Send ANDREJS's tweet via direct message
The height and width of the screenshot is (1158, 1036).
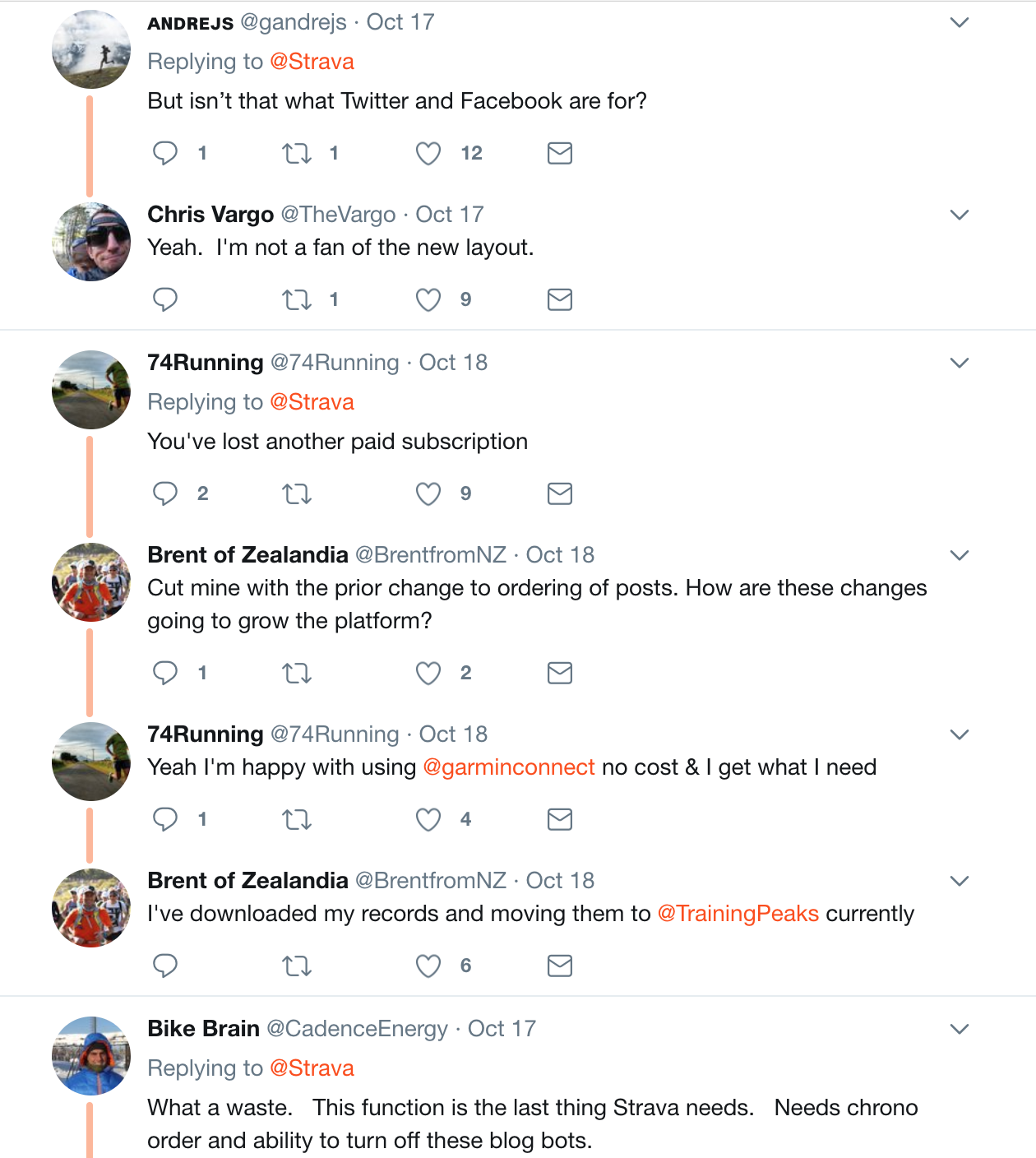pyautogui.click(x=560, y=153)
